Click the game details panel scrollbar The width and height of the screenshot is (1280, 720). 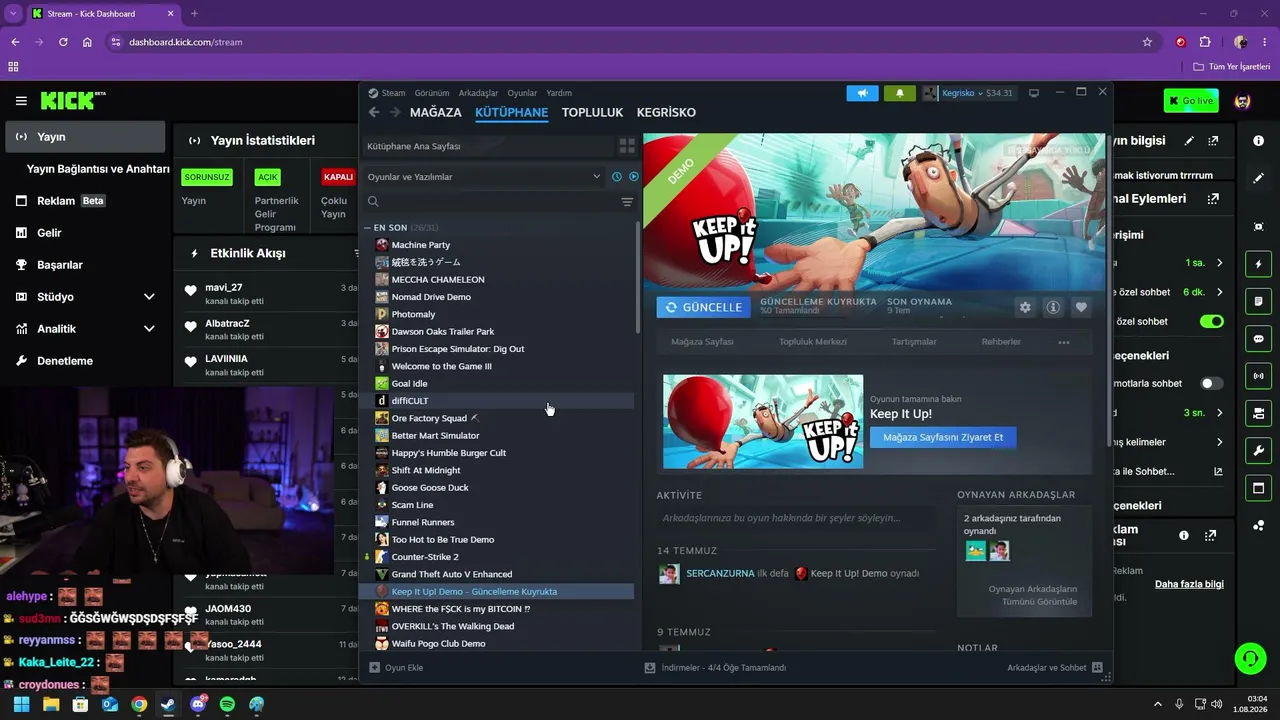[x=1108, y=290]
